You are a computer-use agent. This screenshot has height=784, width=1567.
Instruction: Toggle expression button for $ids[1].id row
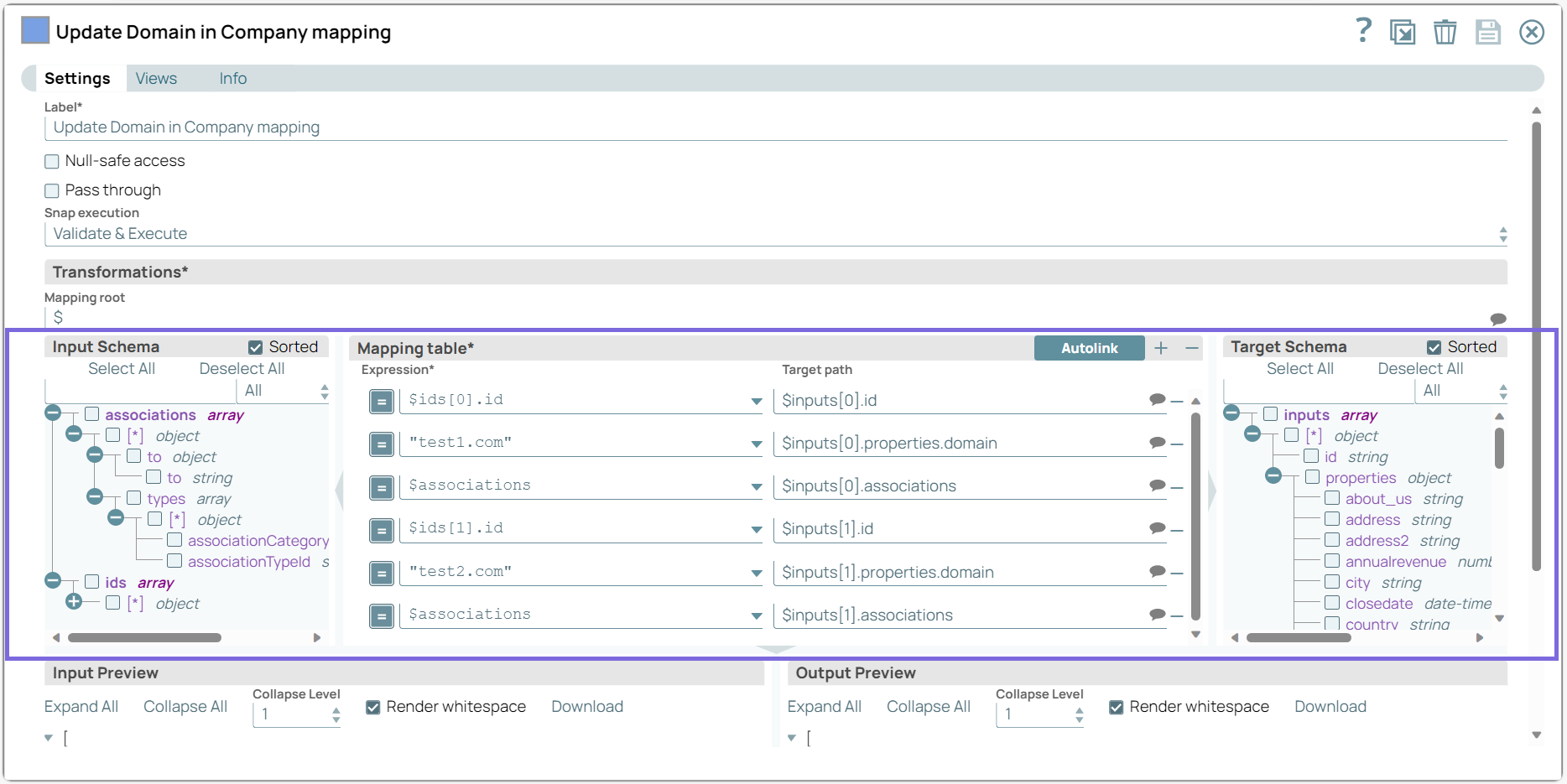click(382, 530)
